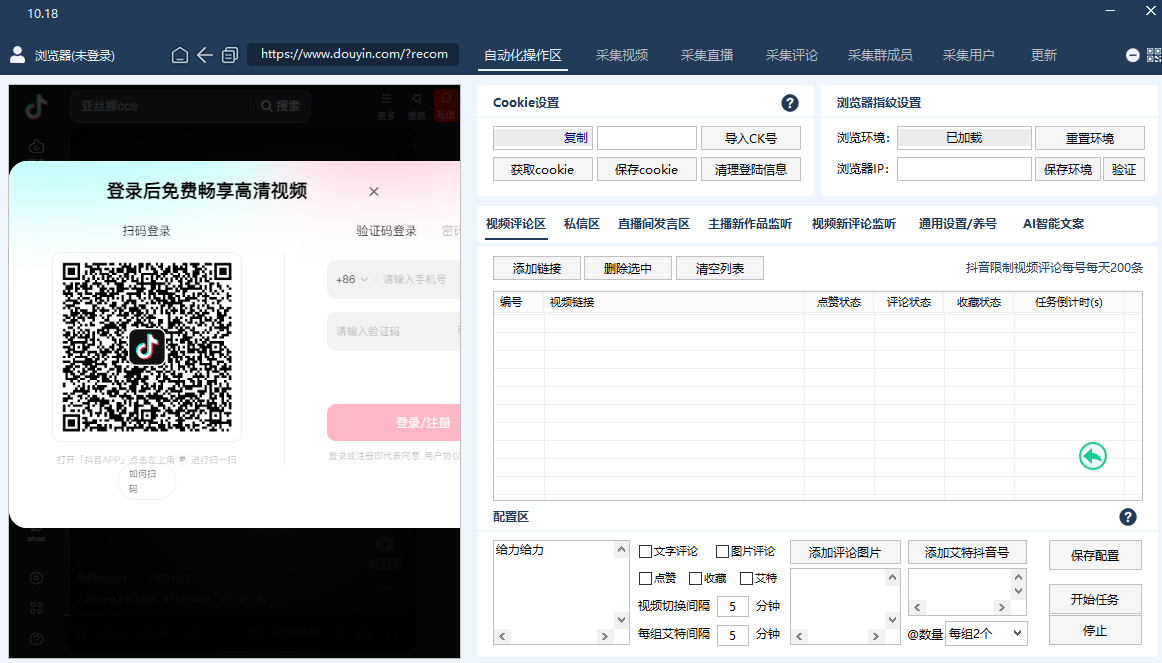Screen dimensions: 1162x663
Task: Click the 停止 button
Action: tap(1095, 631)
